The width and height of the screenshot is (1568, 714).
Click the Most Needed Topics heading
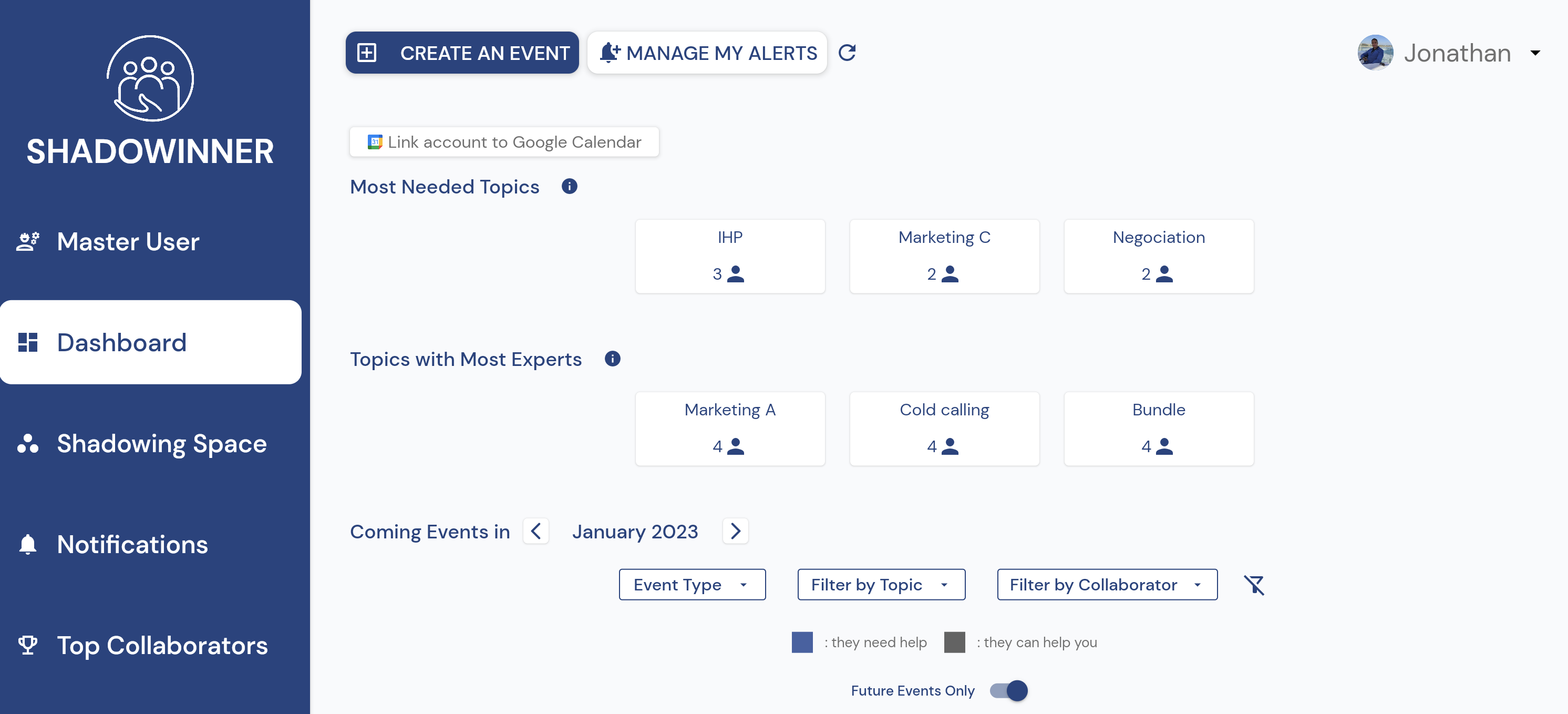(445, 187)
